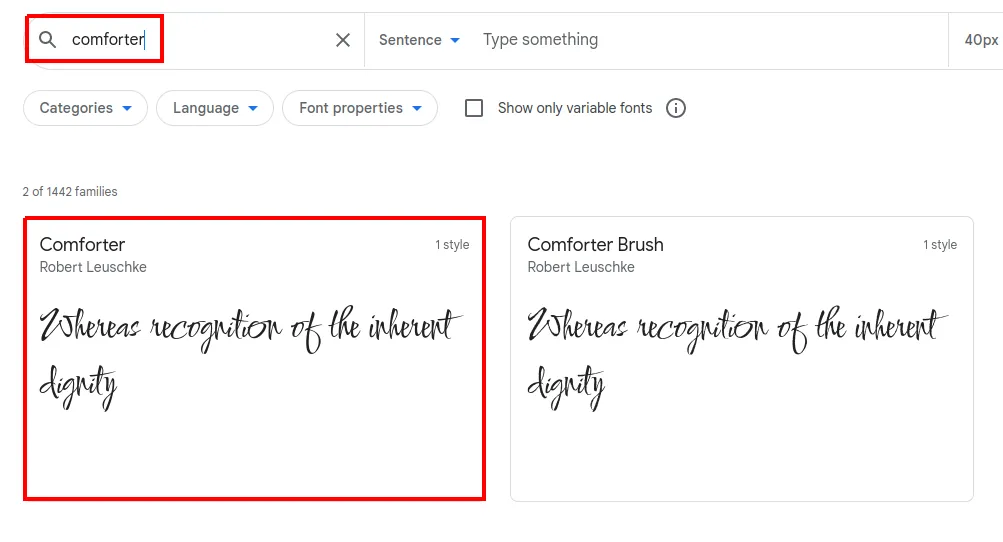Open the Language filter dropdown
This screenshot has width=1003, height=542.
tap(215, 108)
